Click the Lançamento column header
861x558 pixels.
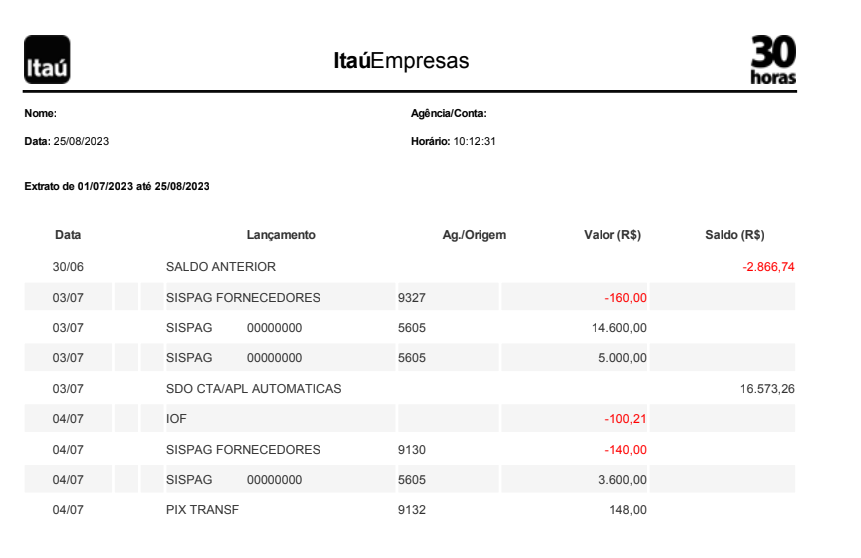281,235
